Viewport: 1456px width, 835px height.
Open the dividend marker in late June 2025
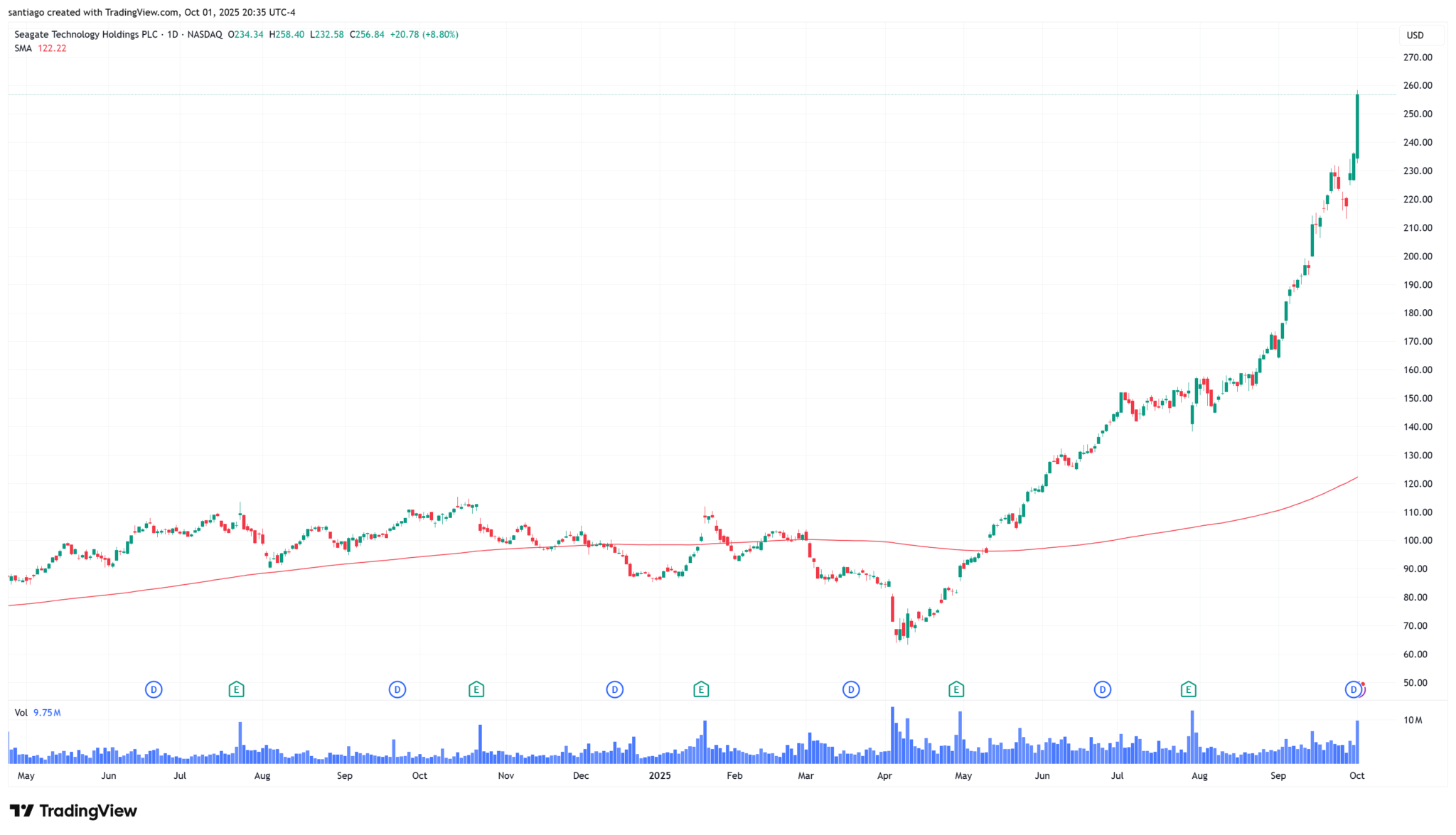[x=1103, y=689]
